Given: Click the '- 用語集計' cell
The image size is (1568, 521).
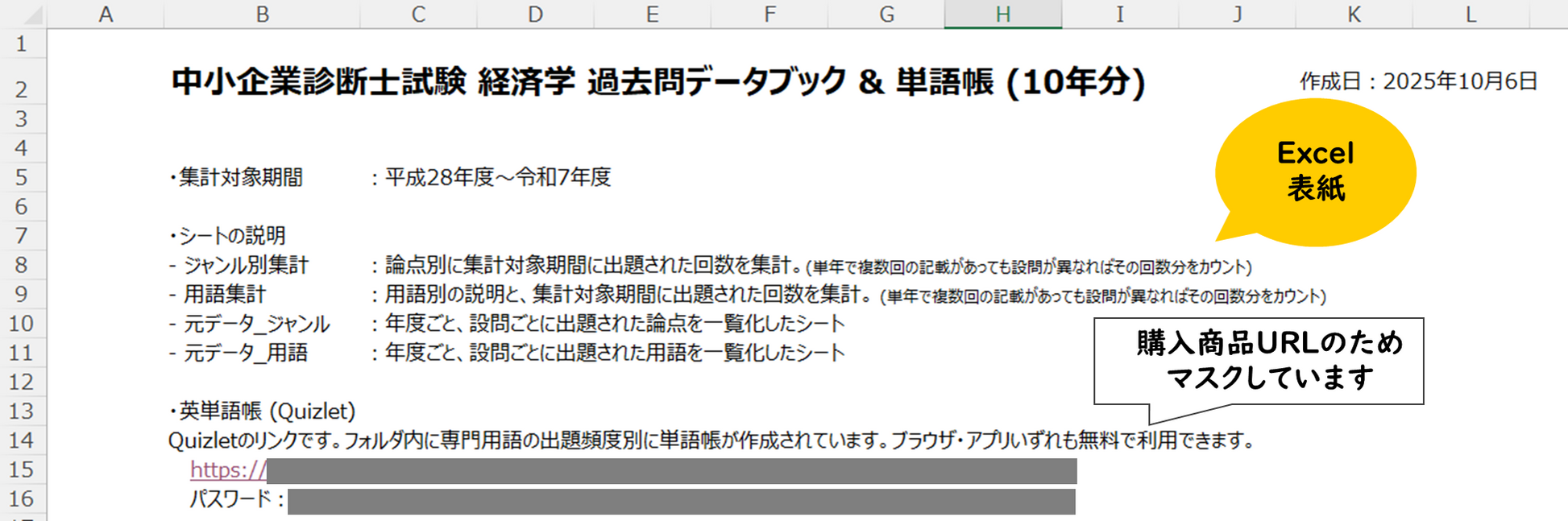Looking at the screenshot, I should click(218, 295).
